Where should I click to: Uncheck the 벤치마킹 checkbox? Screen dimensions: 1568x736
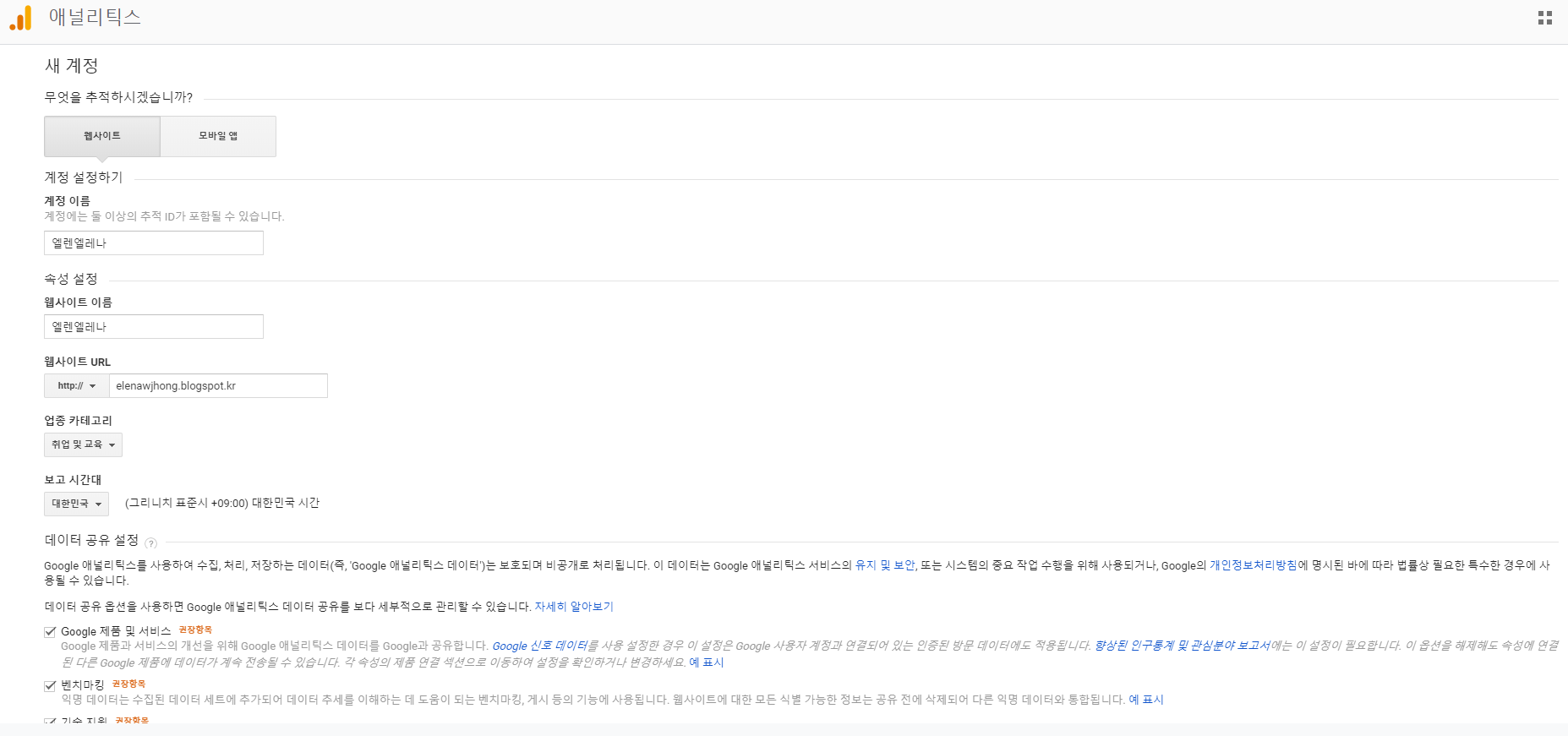click(x=50, y=685)
